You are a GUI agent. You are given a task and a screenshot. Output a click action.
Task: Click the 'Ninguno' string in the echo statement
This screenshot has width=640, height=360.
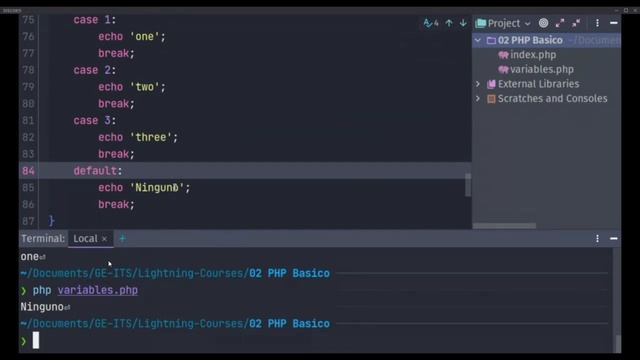coord(157,188)
